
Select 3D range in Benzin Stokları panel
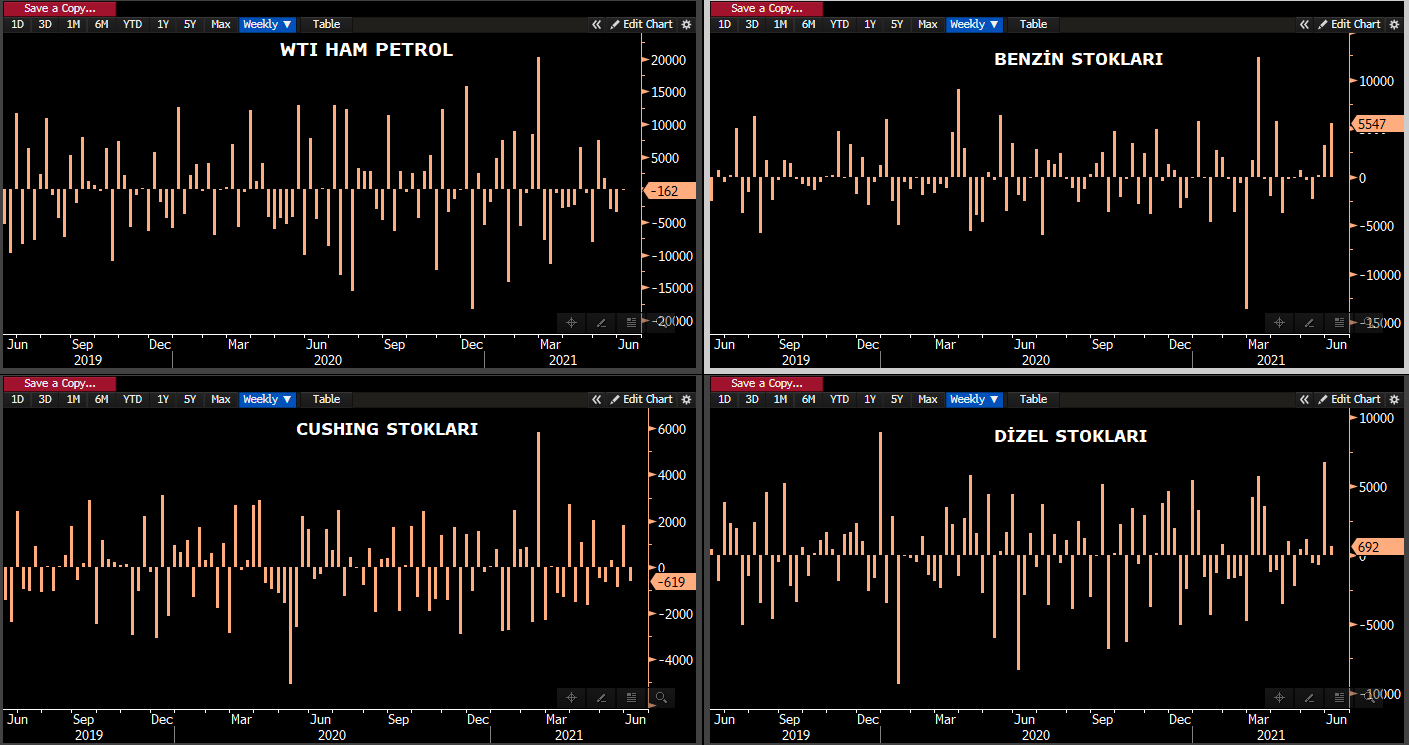click(752, 24)
